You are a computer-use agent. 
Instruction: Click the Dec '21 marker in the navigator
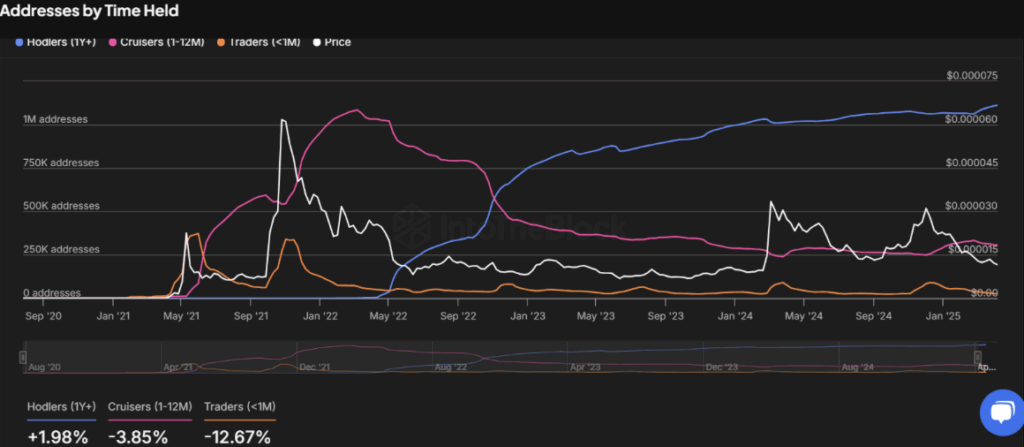313,367
